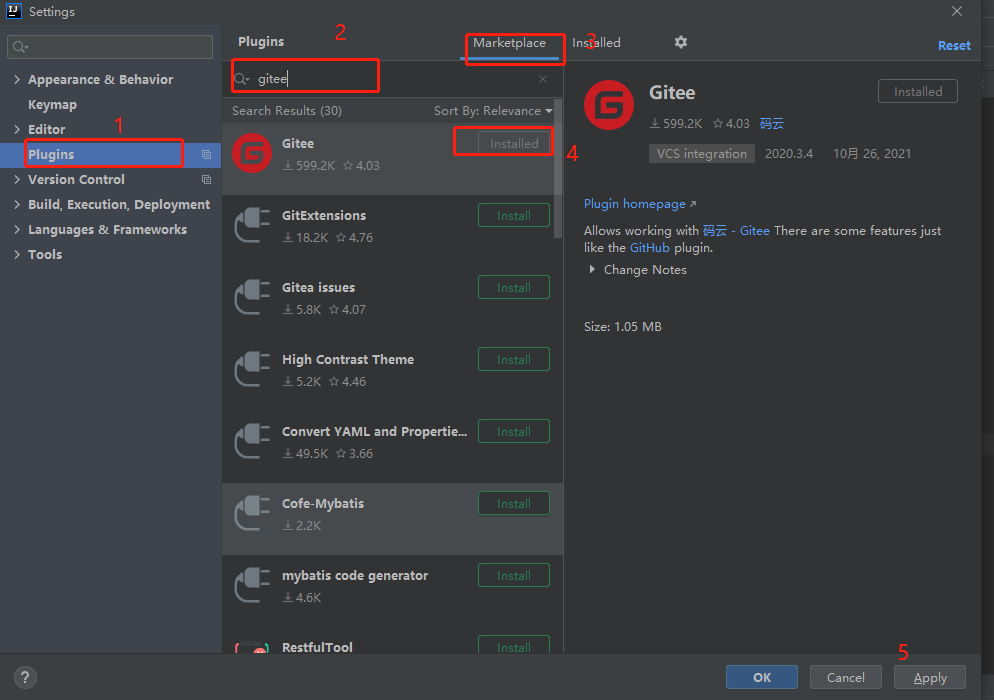Image resolution: width=994 pixels, height=700 pixels.
Task: Click the large Gitee logo in details pane
Action: tap(609, 105)
